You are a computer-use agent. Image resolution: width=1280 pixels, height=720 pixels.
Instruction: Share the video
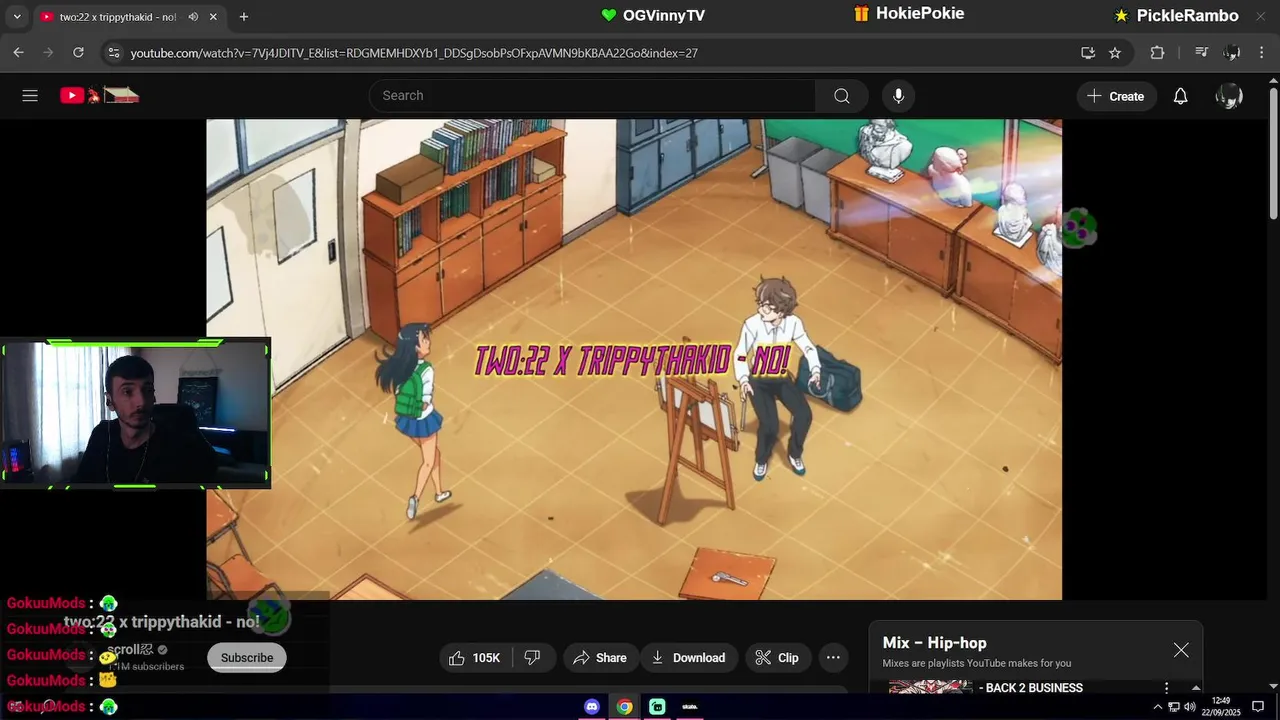click(600, 657)
